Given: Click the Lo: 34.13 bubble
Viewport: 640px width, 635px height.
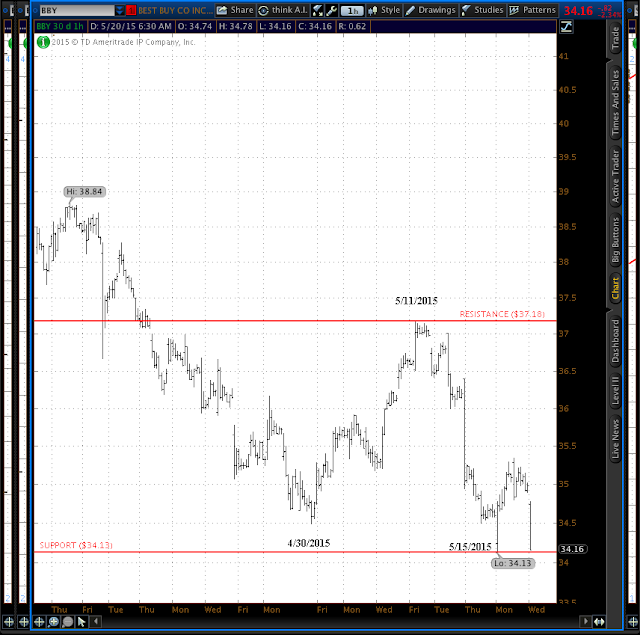Looking at the screenshot, I should [513, 563].
